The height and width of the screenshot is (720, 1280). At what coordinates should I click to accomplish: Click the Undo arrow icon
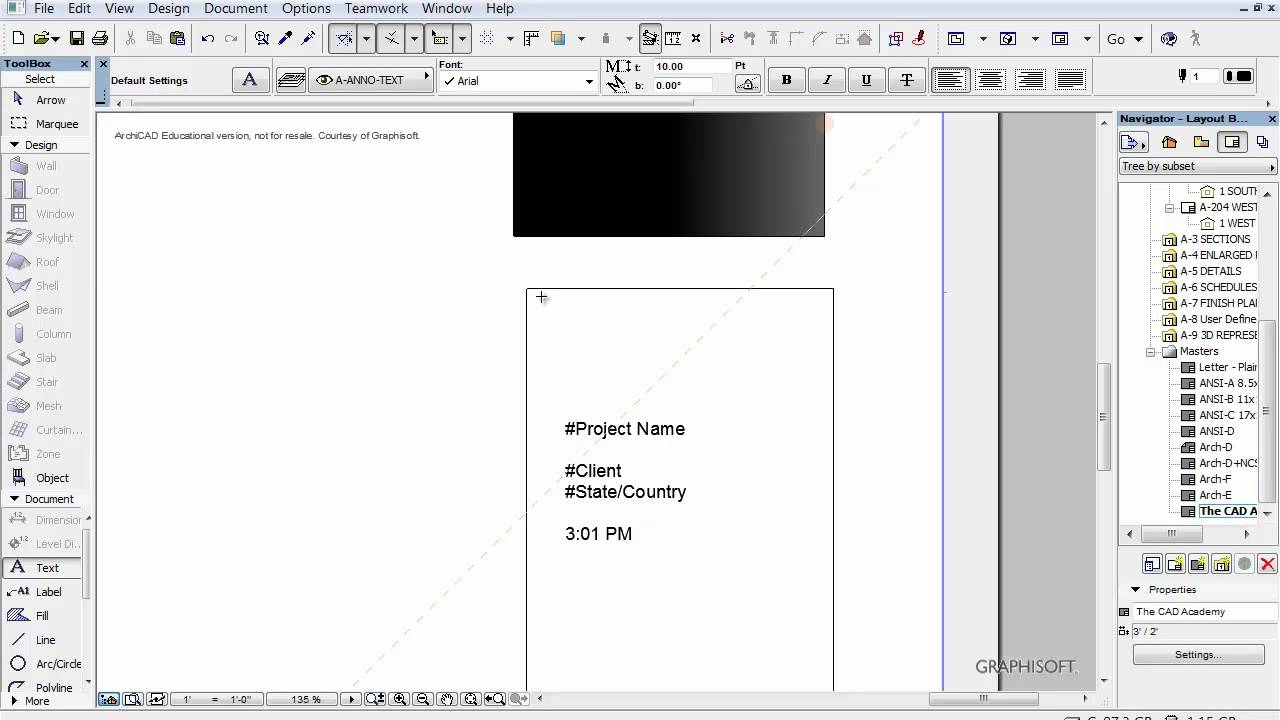(208, 39)
